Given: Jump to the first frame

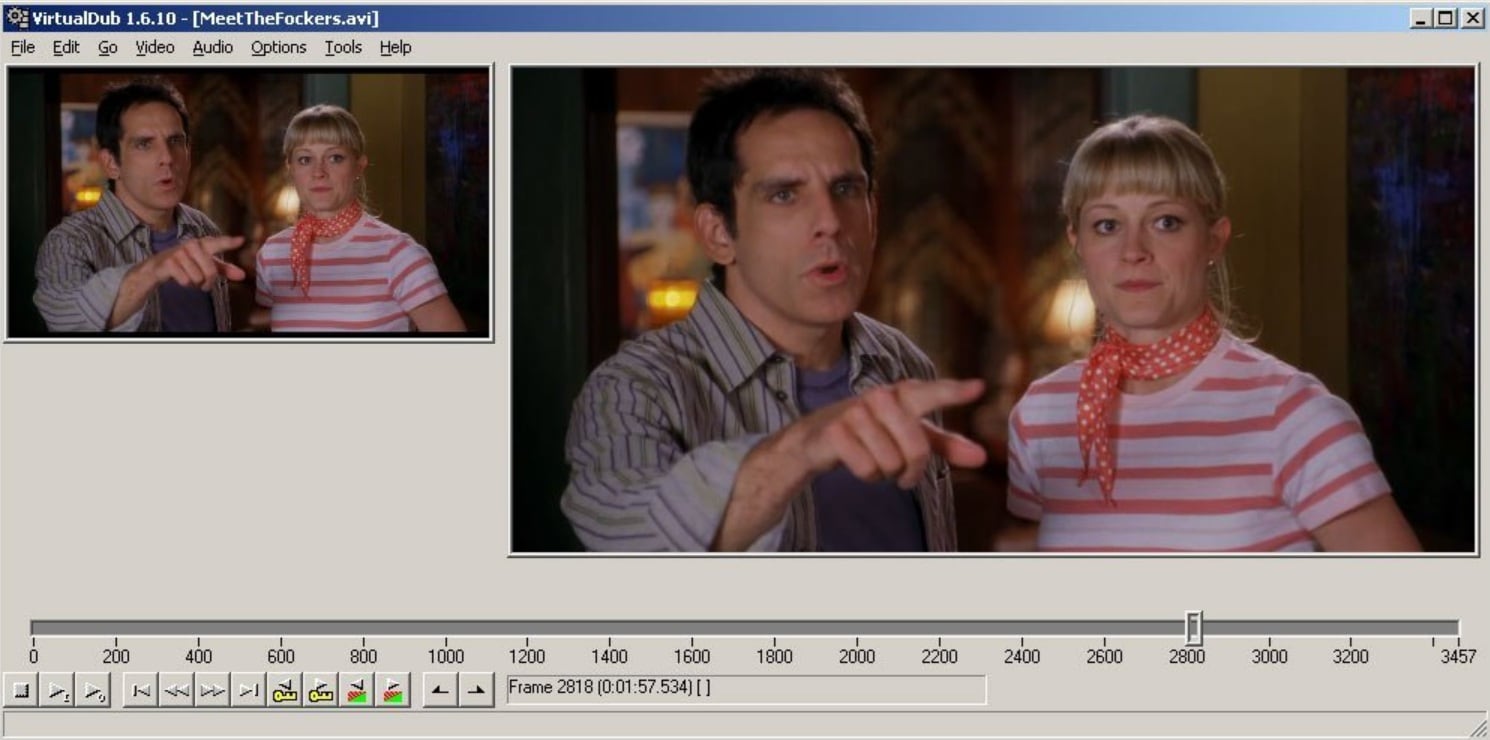Looking at the screenshot, I should tap(140, 688).
